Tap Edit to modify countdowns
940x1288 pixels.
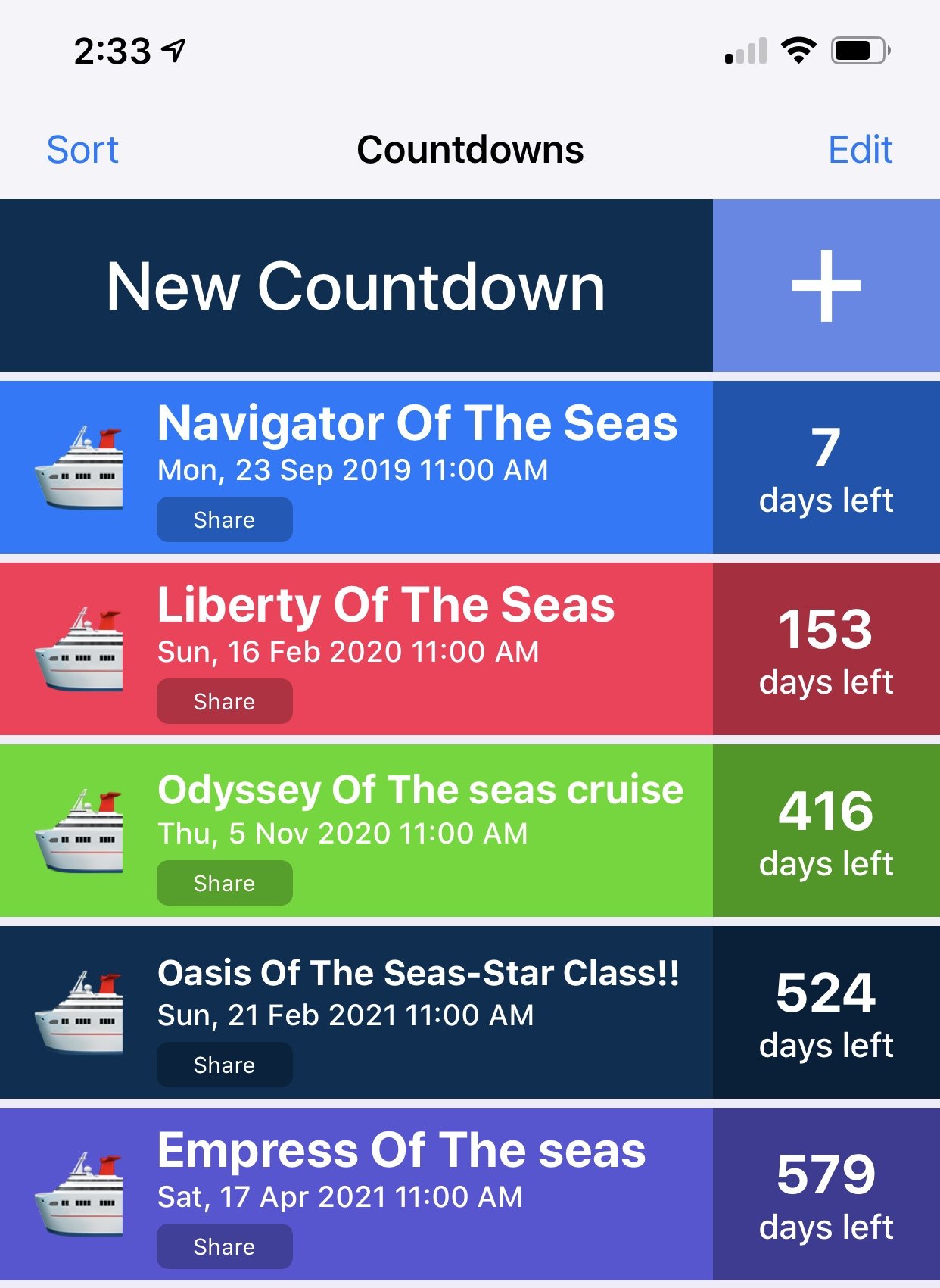pyautogui.click(x=861, y=149)
